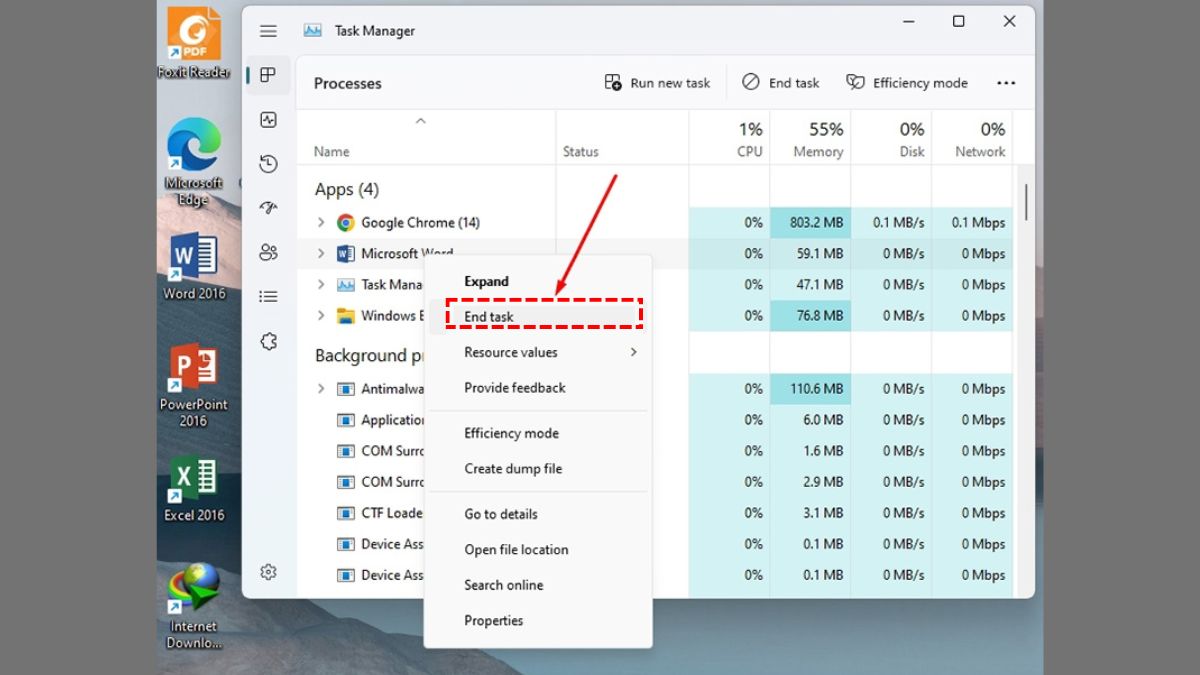This screenshot has width=1200, height=675.
Task: Open the Performance sidebar icon
Action: (268, 120)
